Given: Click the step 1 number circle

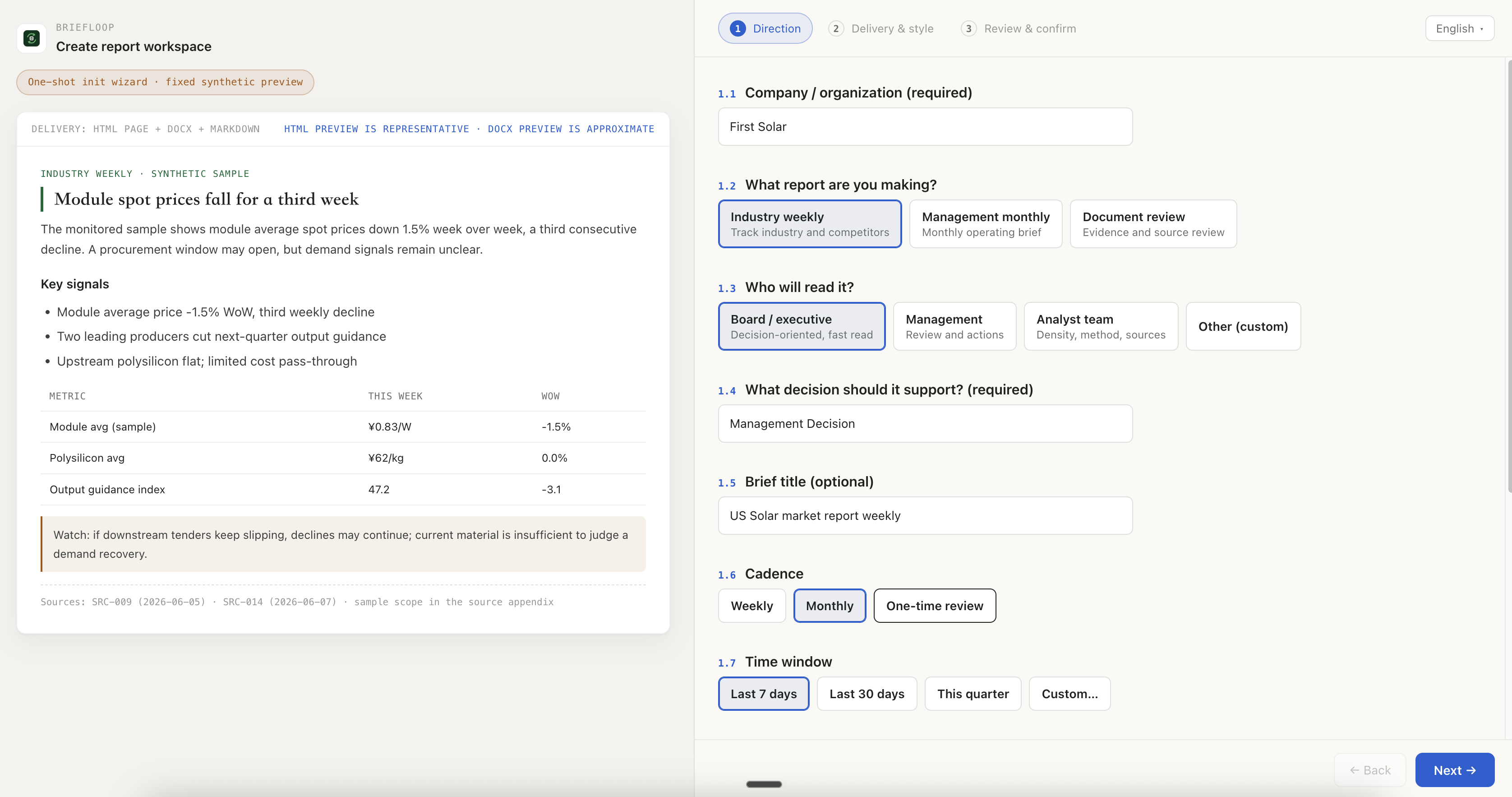Looking at the screenshot, I should [738, 28].
